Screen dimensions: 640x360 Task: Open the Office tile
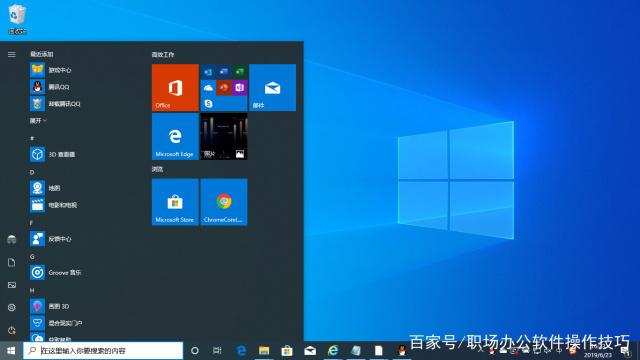point(175,87)
